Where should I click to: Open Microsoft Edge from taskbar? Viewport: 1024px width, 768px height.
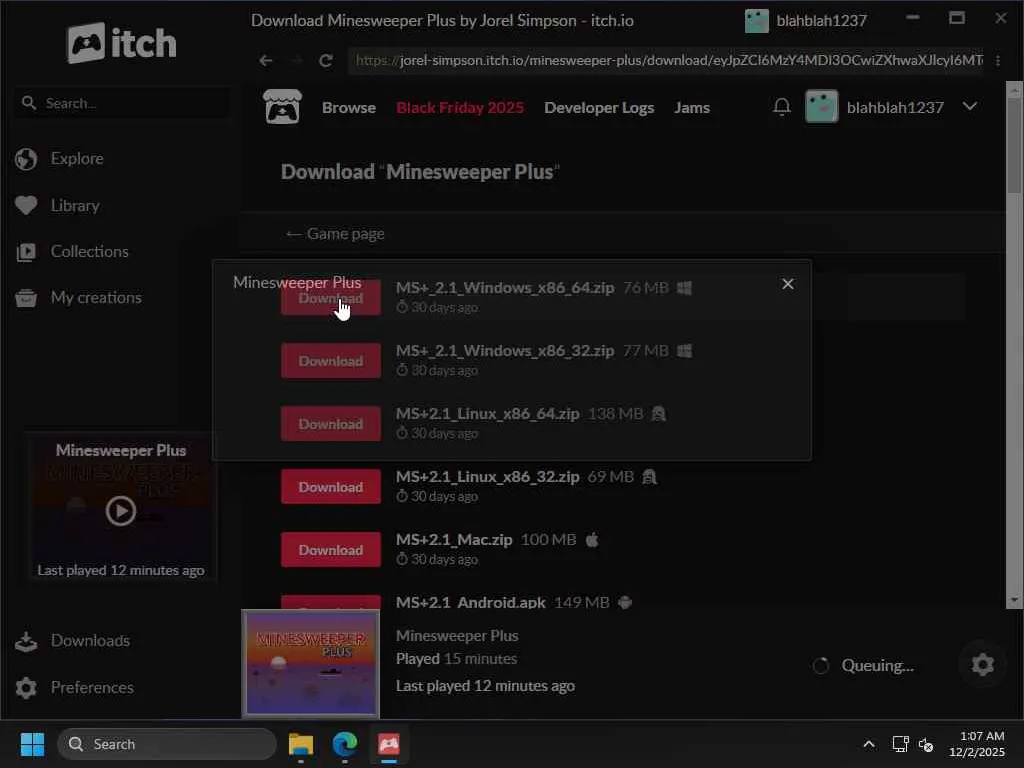(345, 744)
